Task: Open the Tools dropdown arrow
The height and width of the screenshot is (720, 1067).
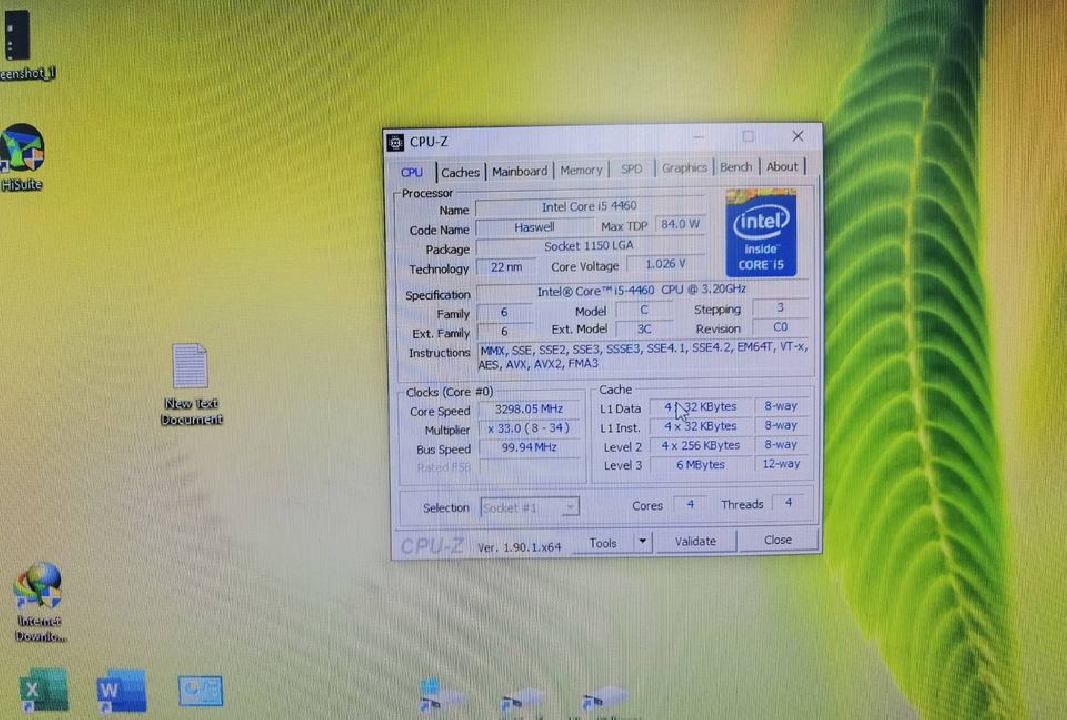Action: coord(642,542)
